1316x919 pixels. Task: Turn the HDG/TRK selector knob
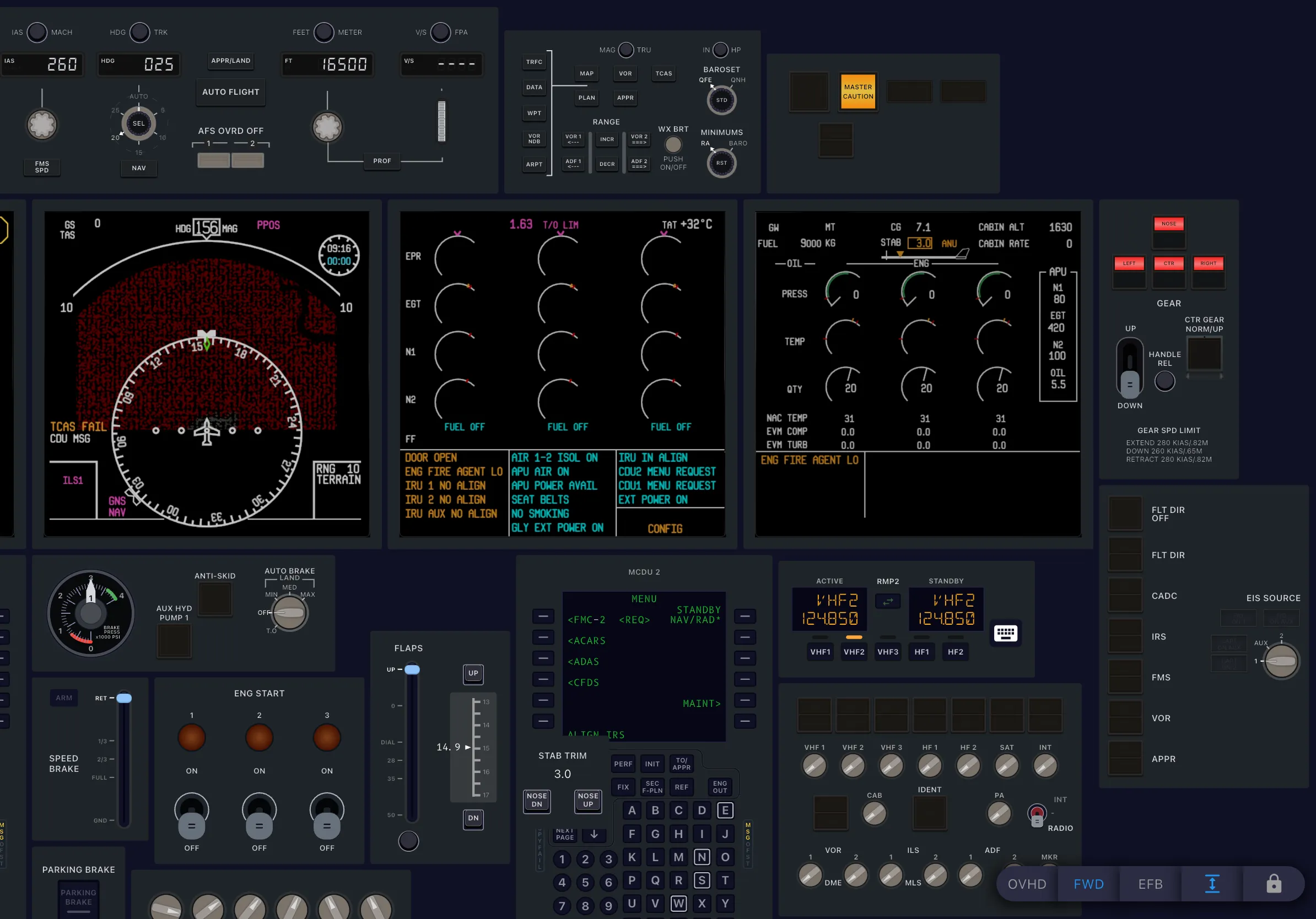[139, 32]
